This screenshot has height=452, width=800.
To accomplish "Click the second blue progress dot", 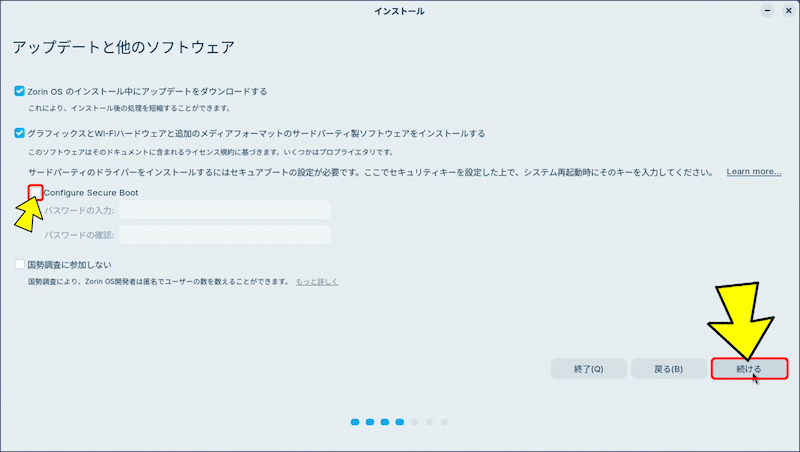I will coord(370,422).
